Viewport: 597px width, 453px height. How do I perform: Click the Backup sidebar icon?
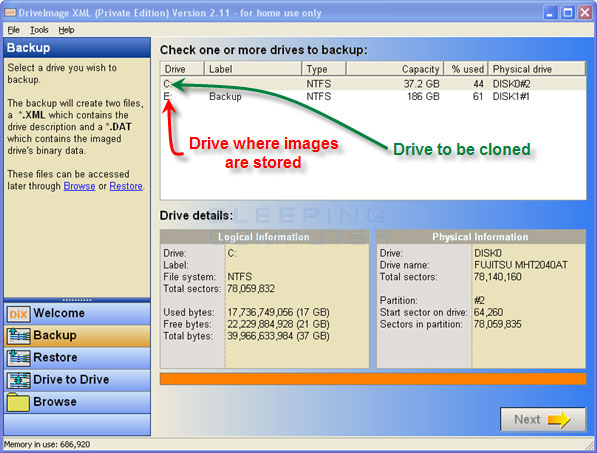click(x=18, y=336)
